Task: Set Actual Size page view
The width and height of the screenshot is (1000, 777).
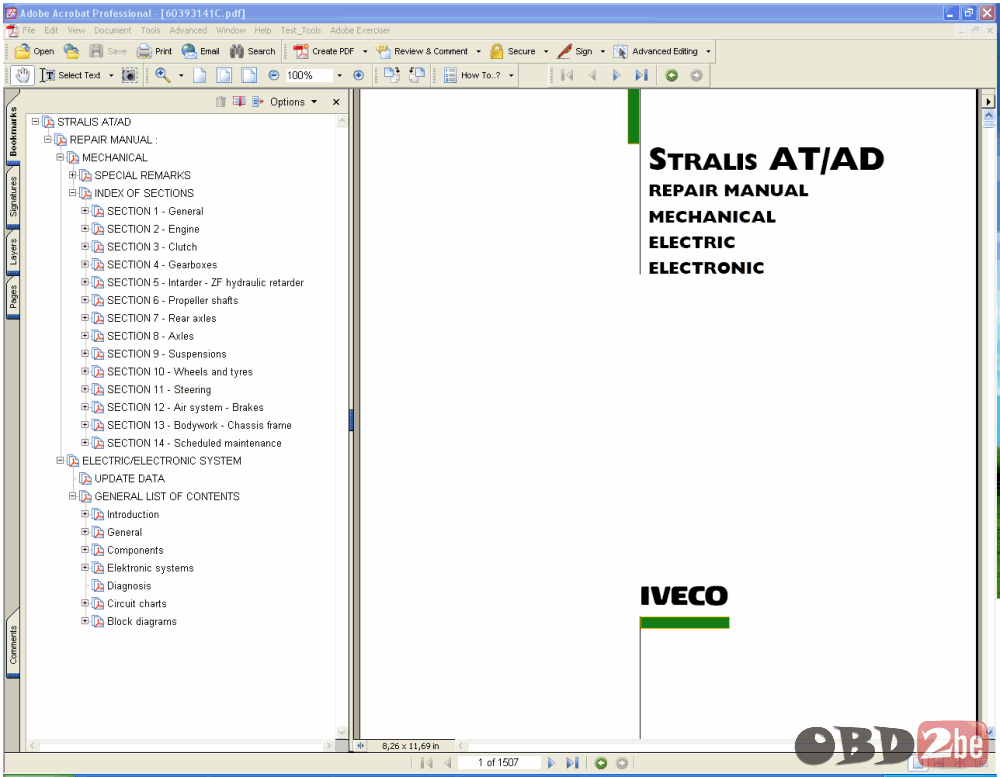Action: tap(200, 75)
